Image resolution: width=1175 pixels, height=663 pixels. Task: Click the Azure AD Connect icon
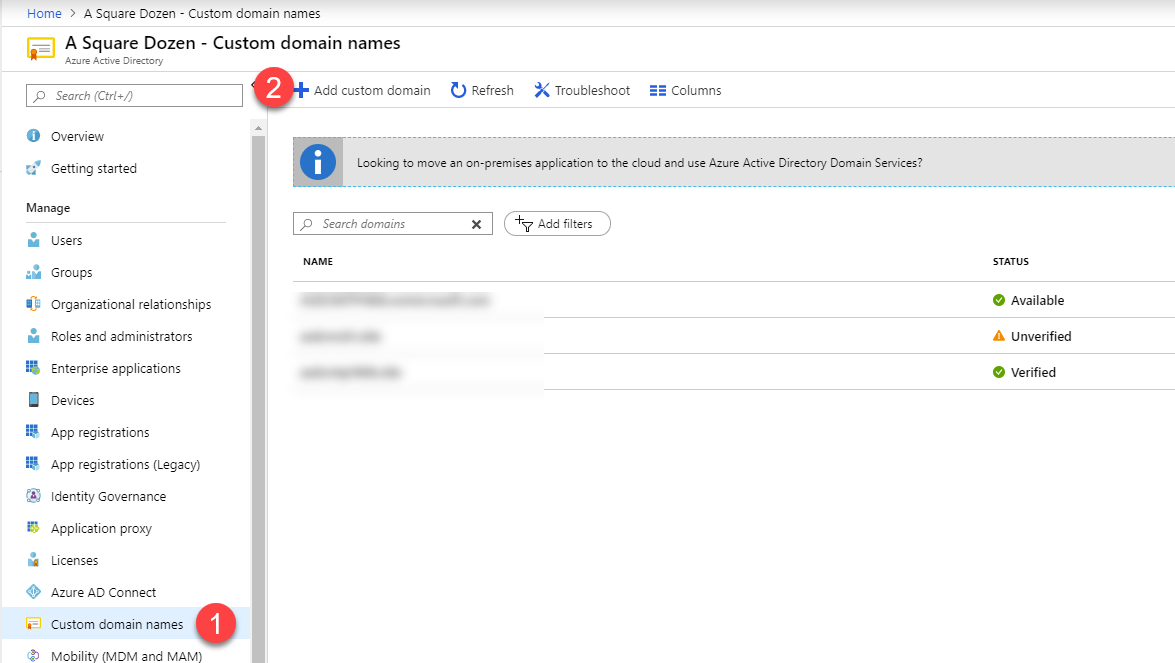[x=33, y=592]
